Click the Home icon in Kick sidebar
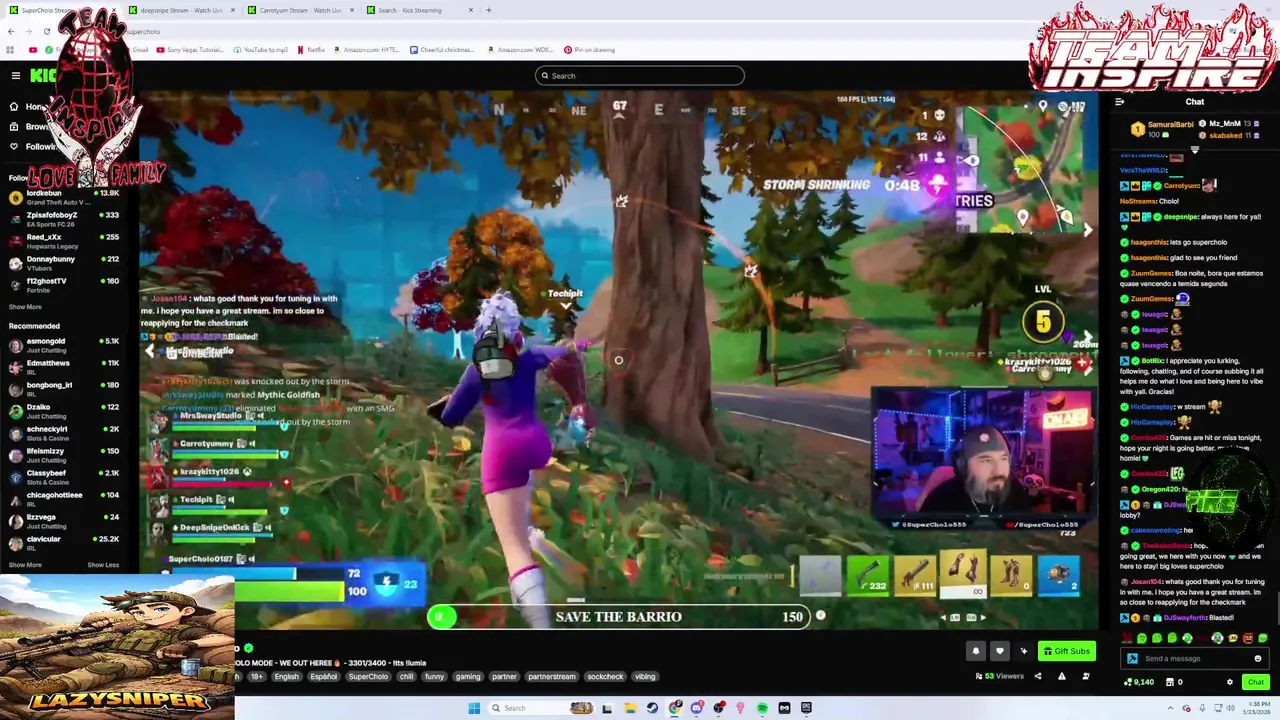The height and width of the screenshot is (720, 1280). pyautogui.click(x=14, y=107)
